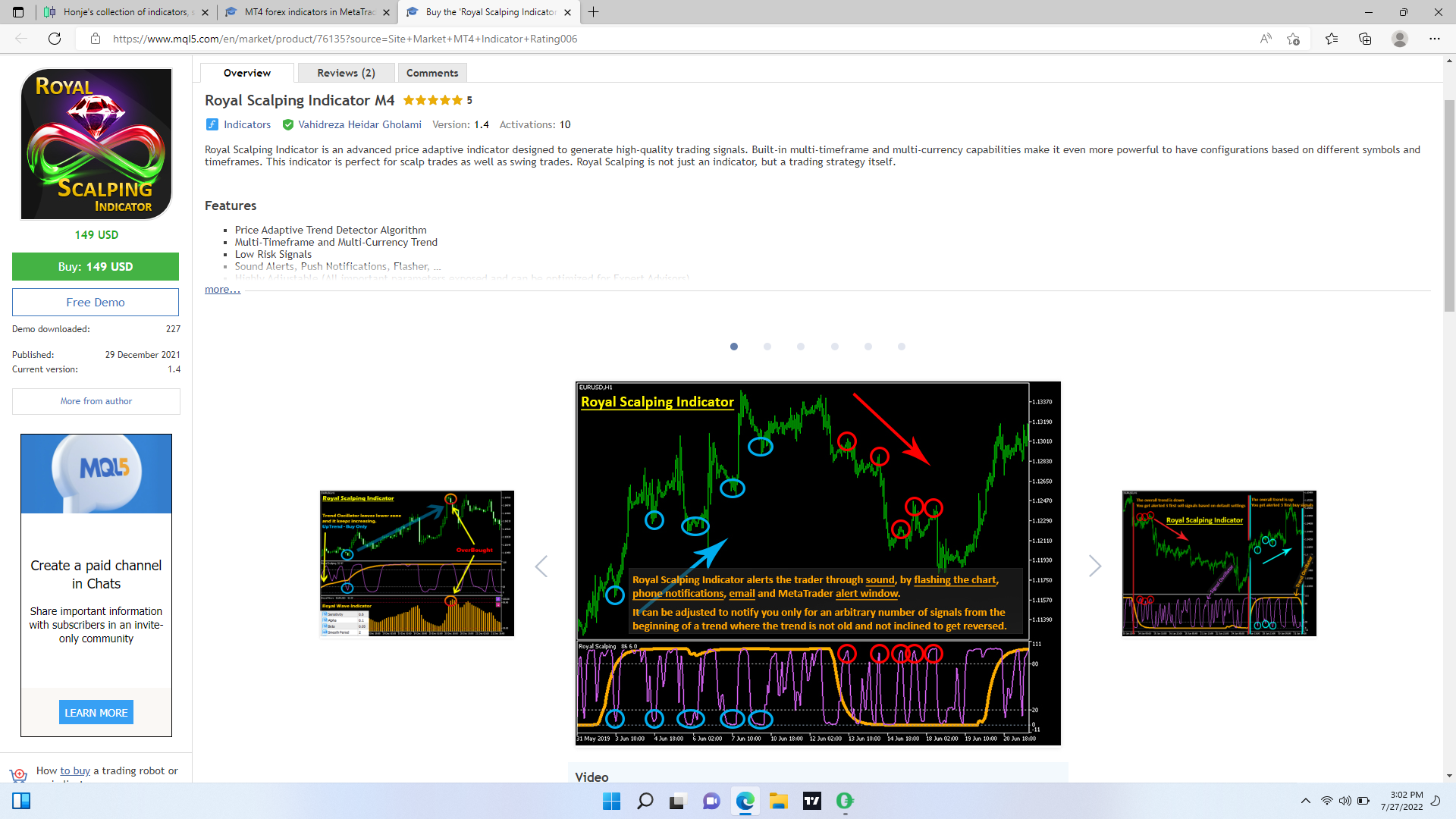Open the left screenshot thumbnail
The height and width of the screenshot is (819, 1456).
(x=417, y=563)
